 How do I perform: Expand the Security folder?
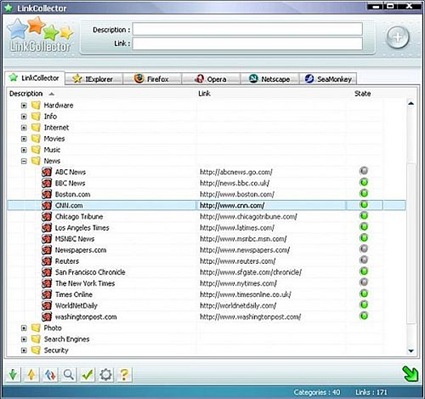[24, 350]
